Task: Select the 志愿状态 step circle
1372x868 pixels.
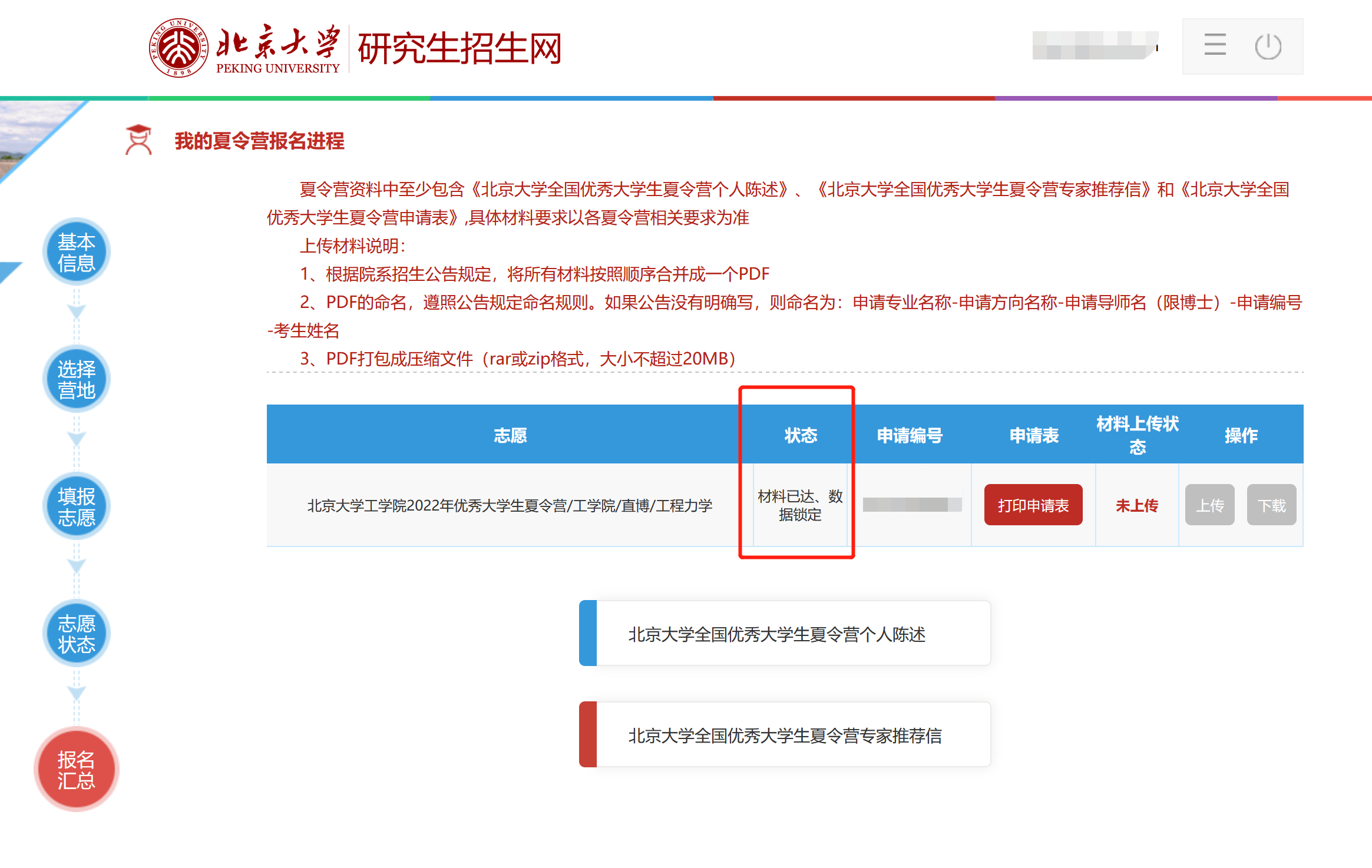Action: (77, 634)
